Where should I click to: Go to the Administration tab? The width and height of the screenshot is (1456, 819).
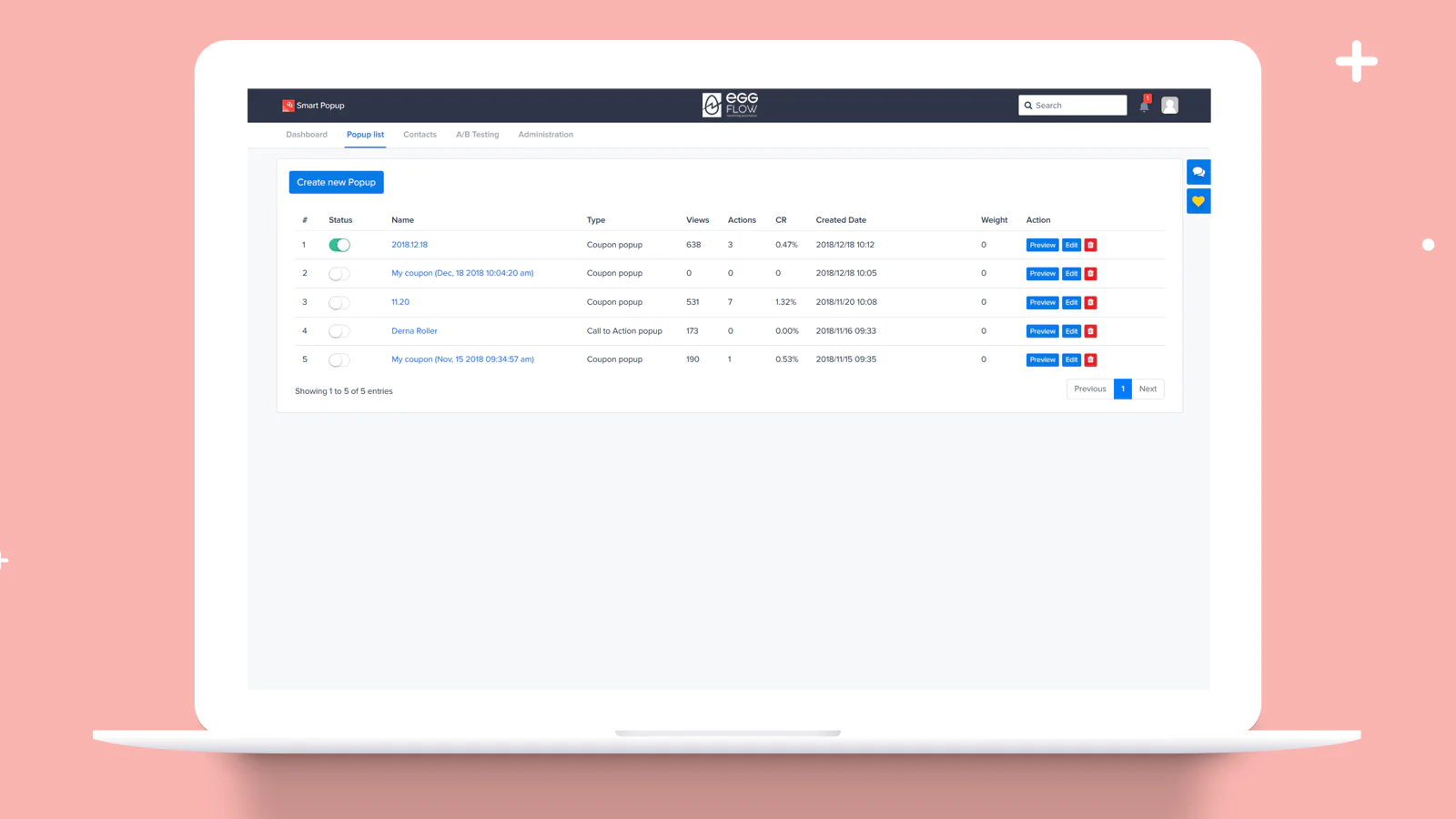tap(545, 135)
